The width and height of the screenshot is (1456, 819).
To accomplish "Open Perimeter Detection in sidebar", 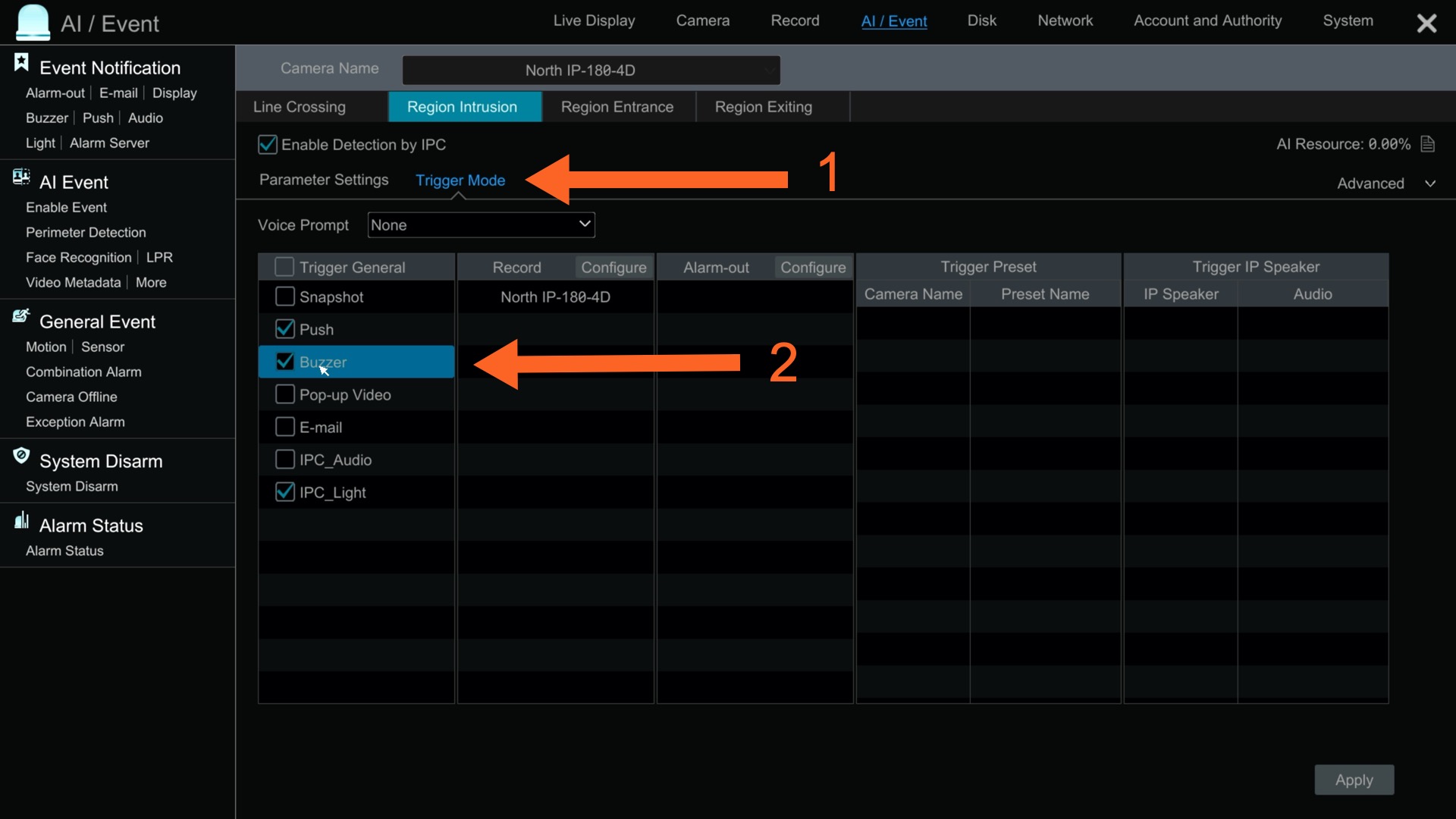I will tap(86, 232).
